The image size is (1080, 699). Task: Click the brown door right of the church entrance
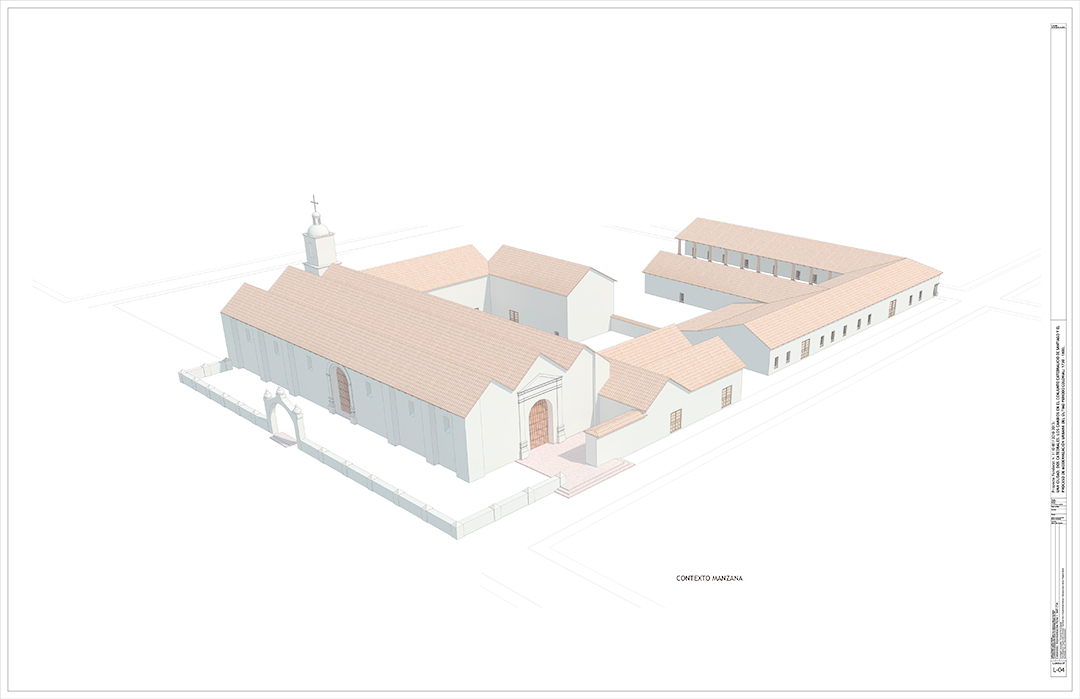(x=676, y=420)
